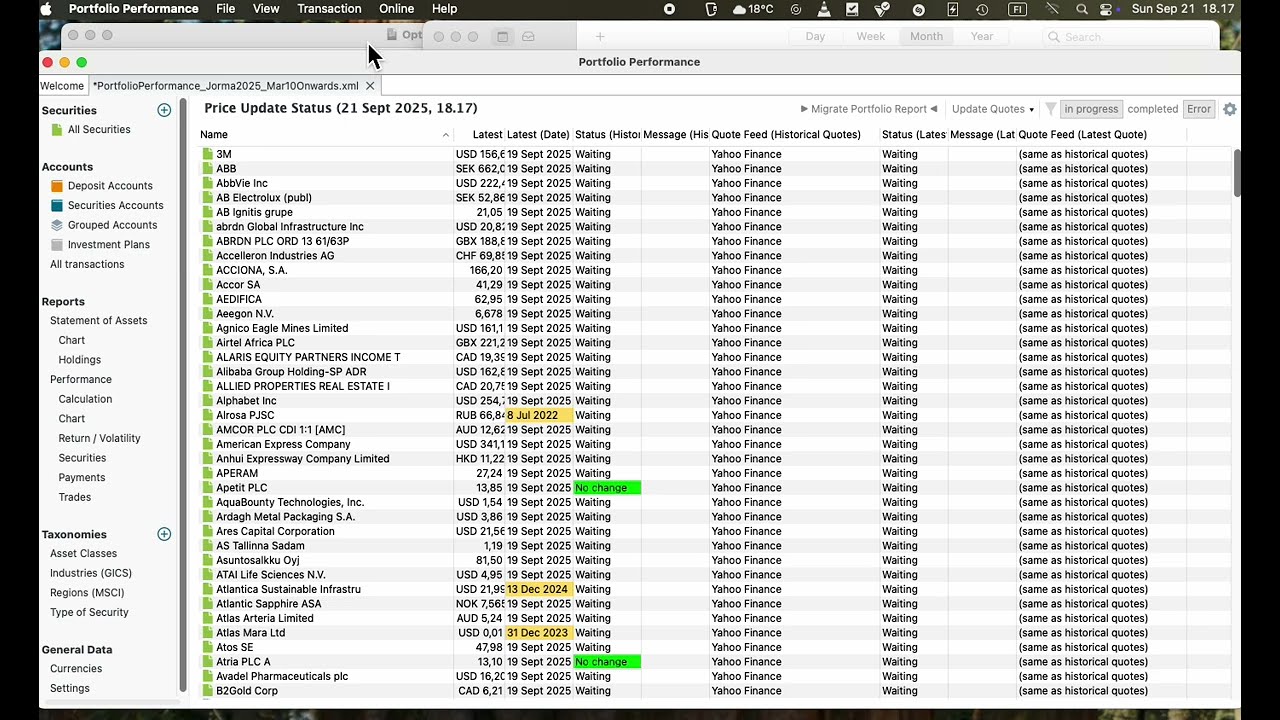Add a new taxonomy with the plus icon
The height and width of the screenshot is (720, 1280).
pos(164,534)
